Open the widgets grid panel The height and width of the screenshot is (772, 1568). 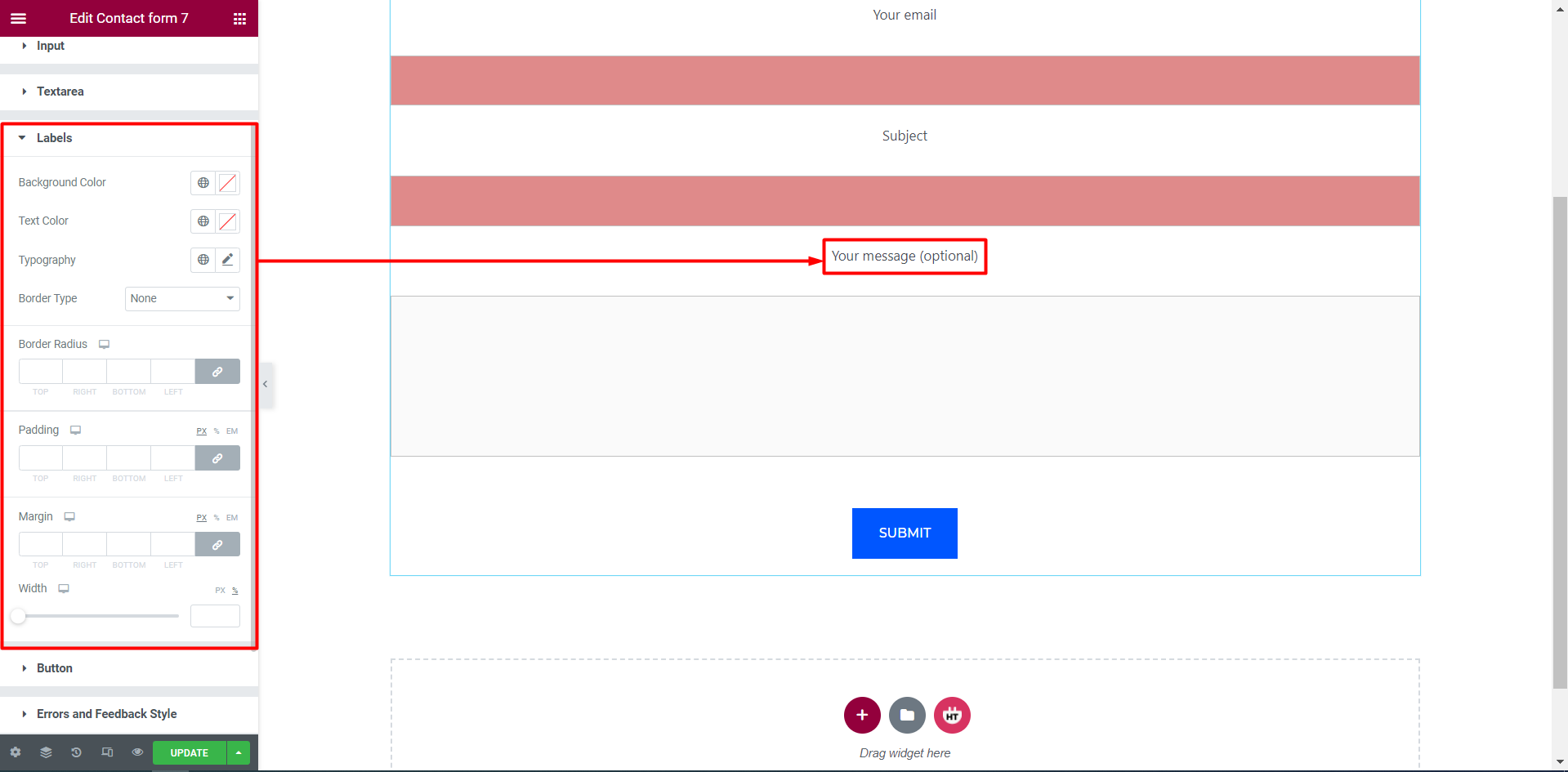coord(239,19)
